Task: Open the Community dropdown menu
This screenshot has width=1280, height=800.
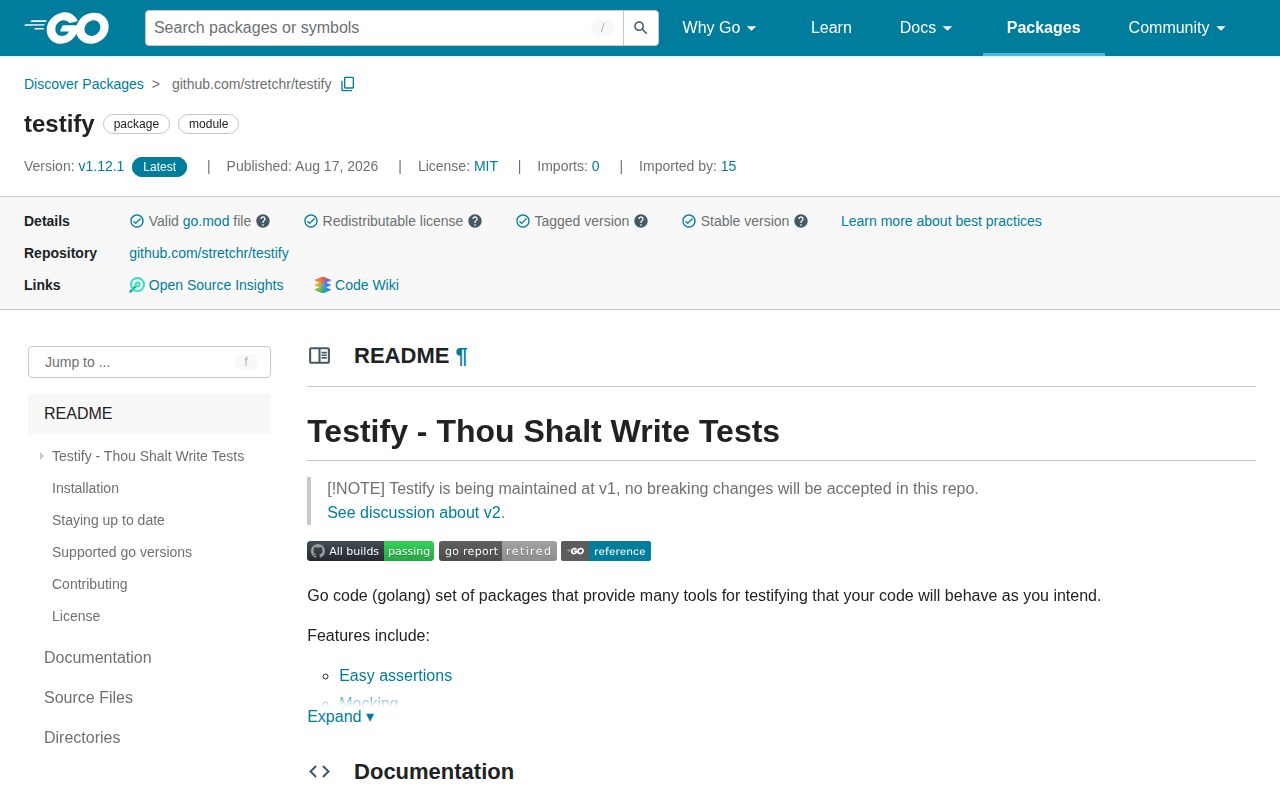Action: [x=1177, y=28]
